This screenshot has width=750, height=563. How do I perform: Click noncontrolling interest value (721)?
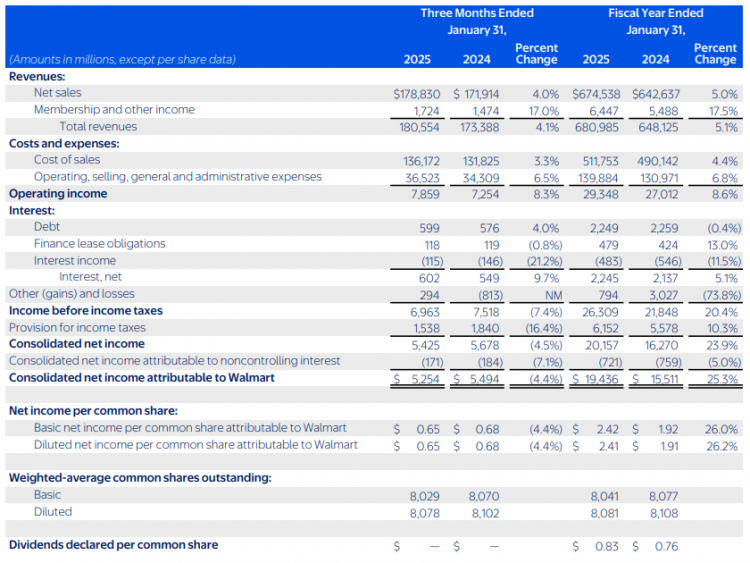(610, 362)
